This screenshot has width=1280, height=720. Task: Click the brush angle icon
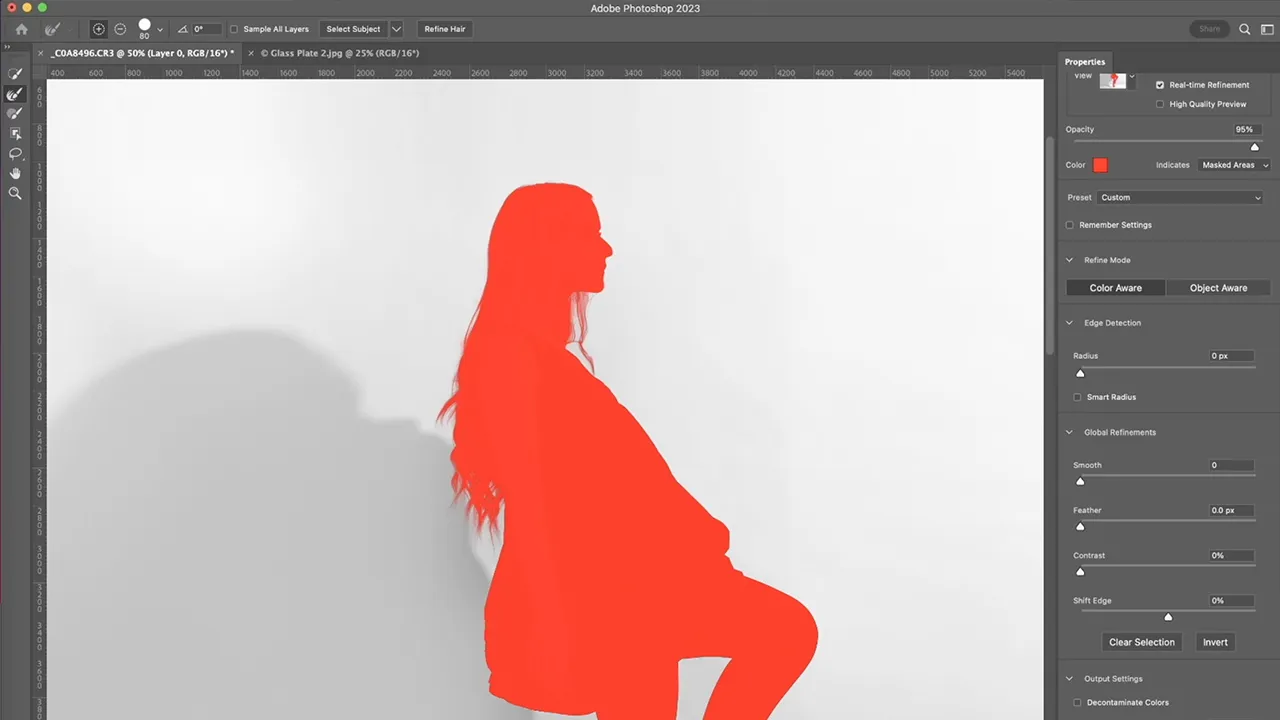tap(183, 29)
